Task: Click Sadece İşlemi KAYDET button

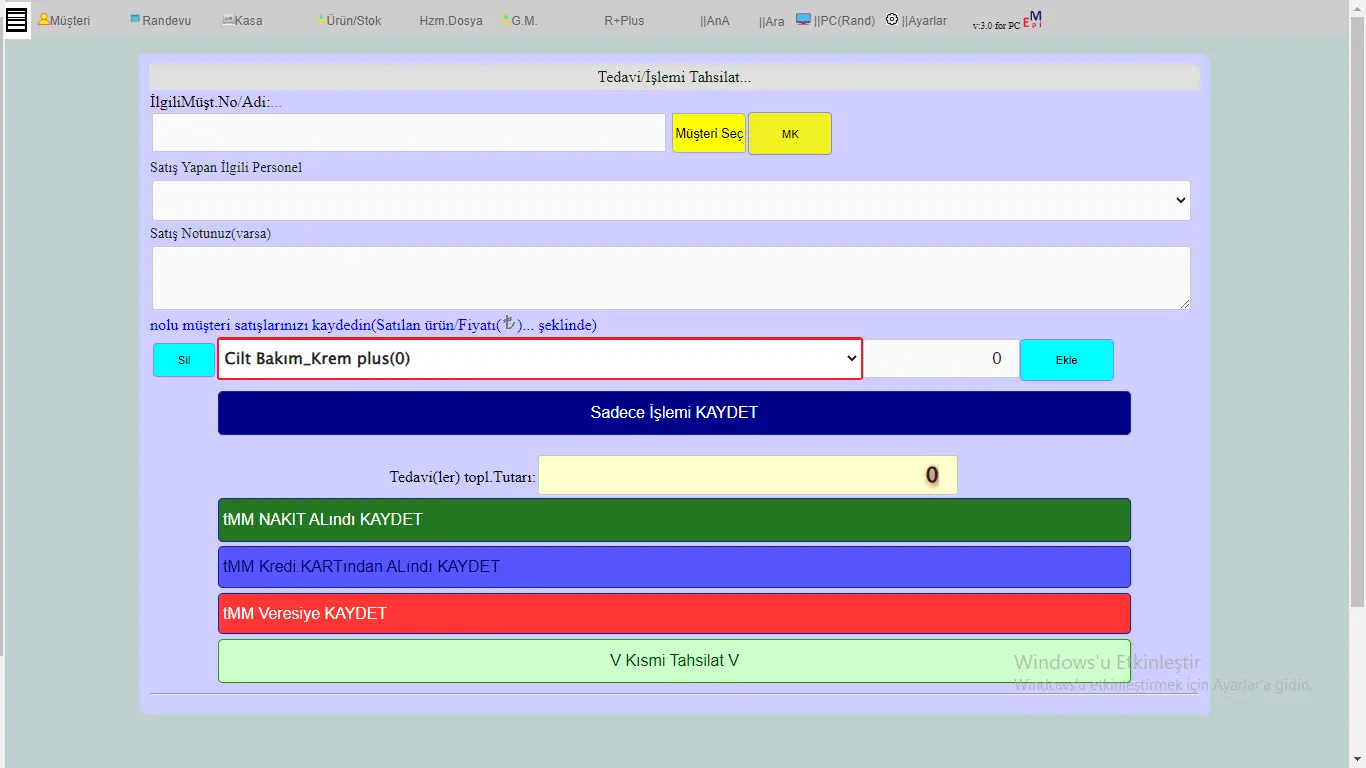Action: pyautogui.click(x=674, y=413)
